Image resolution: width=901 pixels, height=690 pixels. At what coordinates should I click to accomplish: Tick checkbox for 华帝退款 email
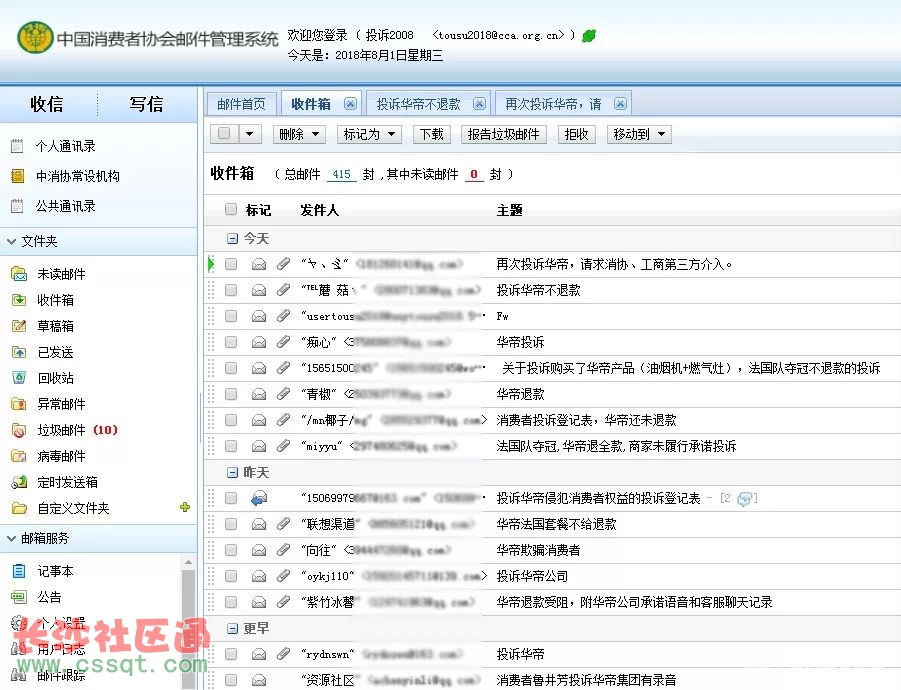tap(231, 394)
